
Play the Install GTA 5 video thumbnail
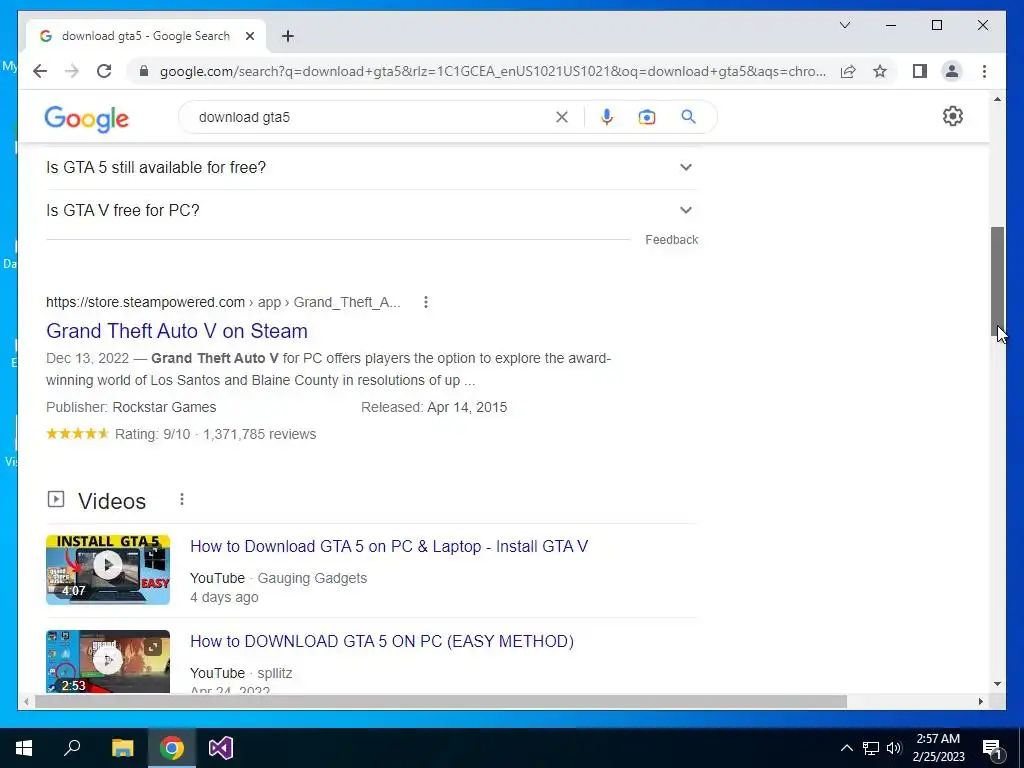pos(108,569)
